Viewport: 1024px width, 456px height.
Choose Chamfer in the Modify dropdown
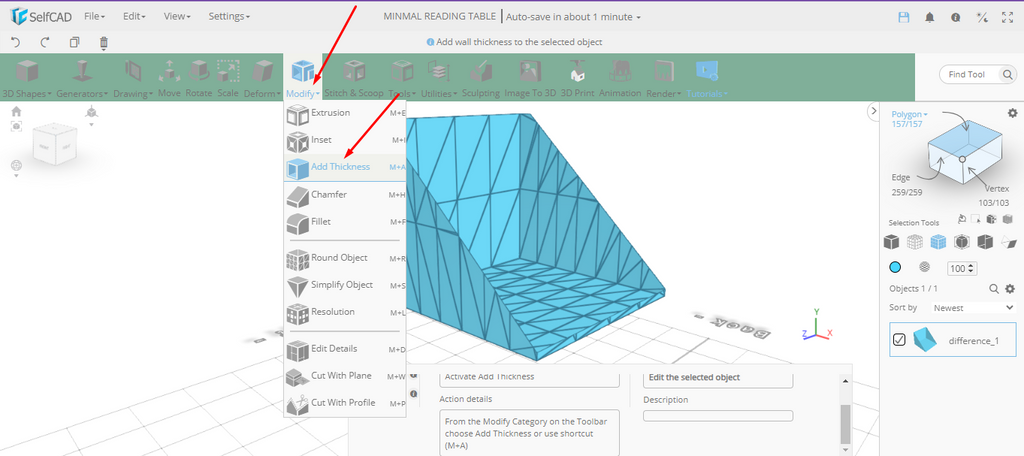329,195
